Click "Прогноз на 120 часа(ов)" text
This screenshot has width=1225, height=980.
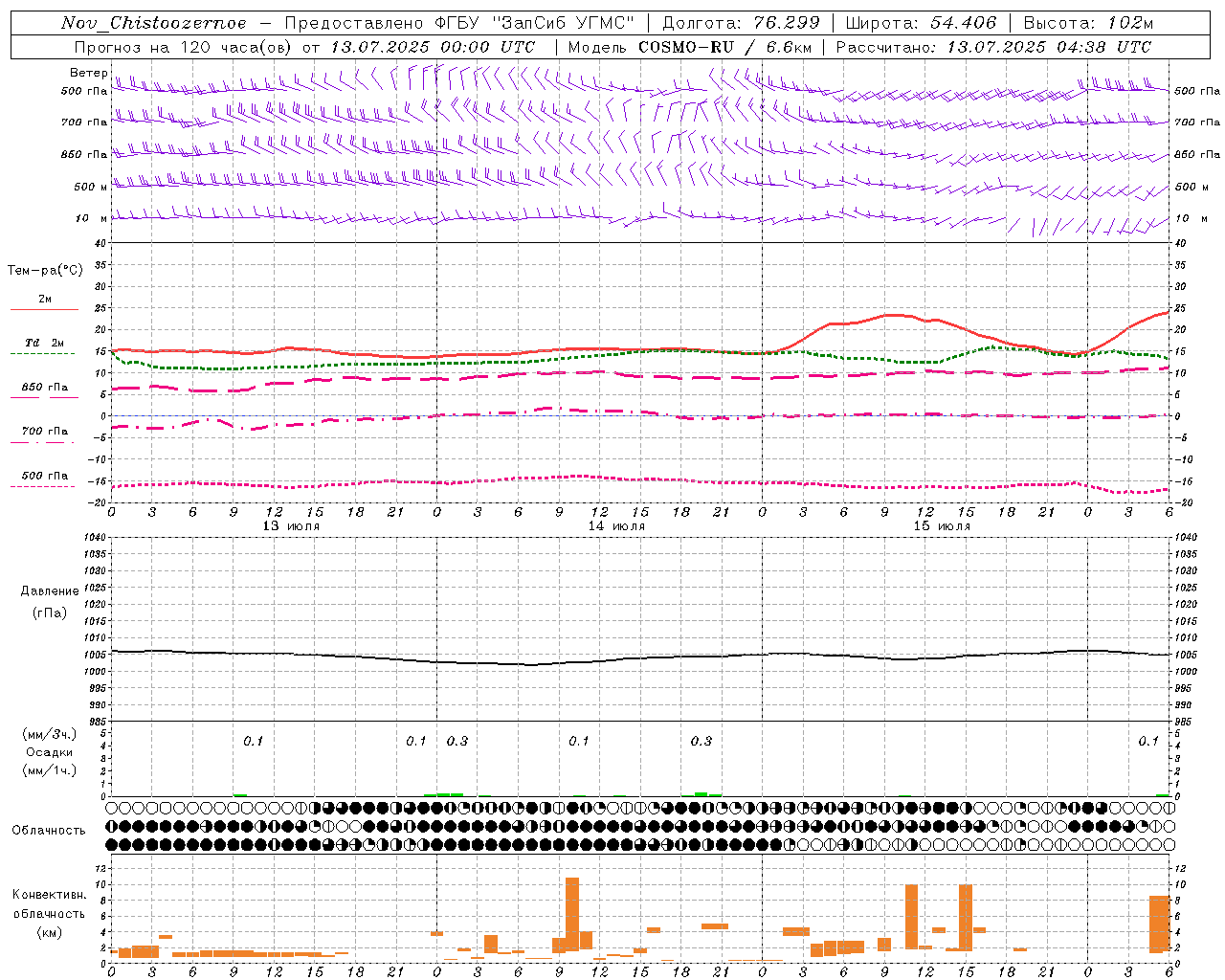coord(184,47)
